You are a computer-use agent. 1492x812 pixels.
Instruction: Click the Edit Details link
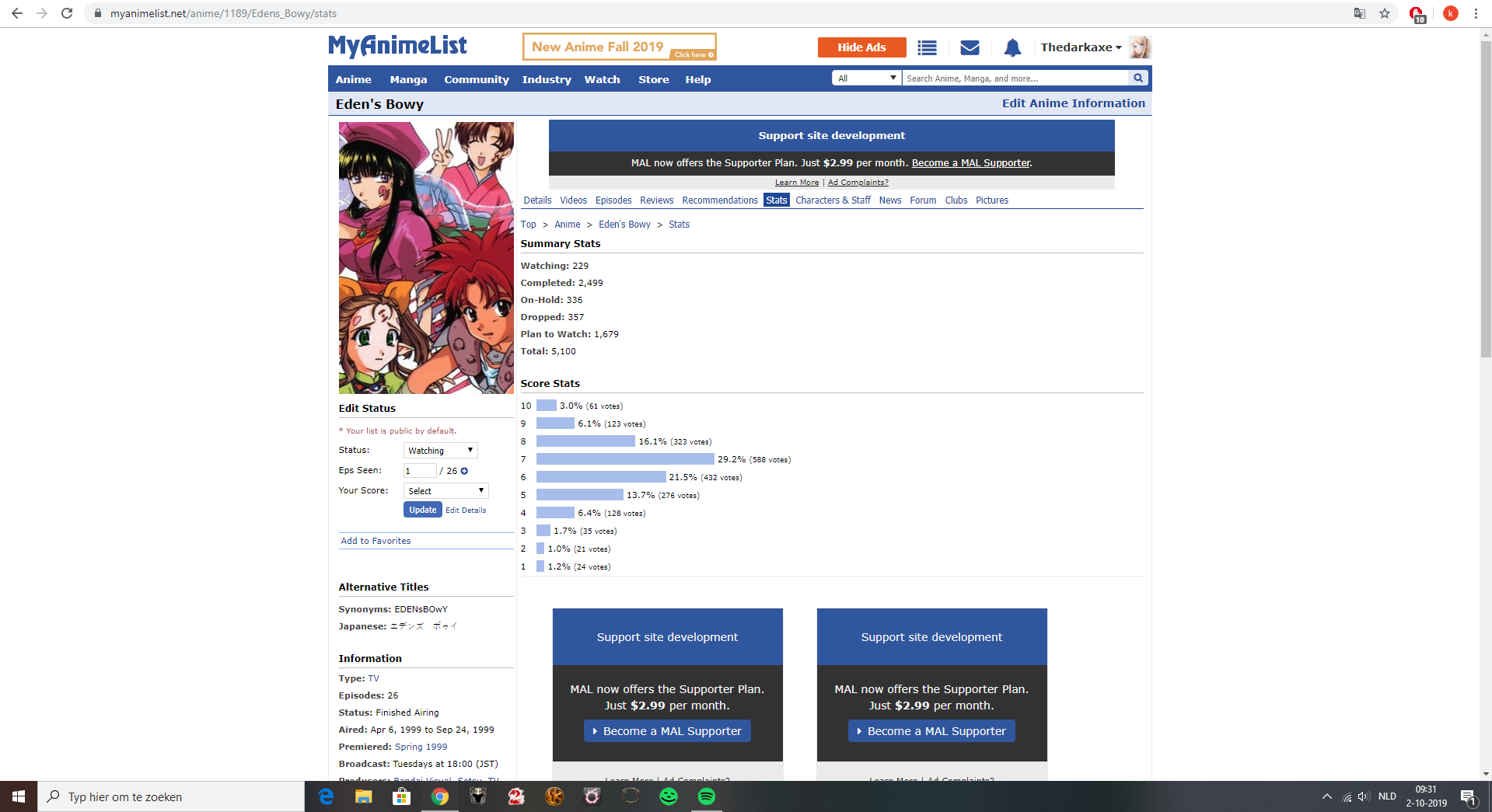(x=466, y=511)
